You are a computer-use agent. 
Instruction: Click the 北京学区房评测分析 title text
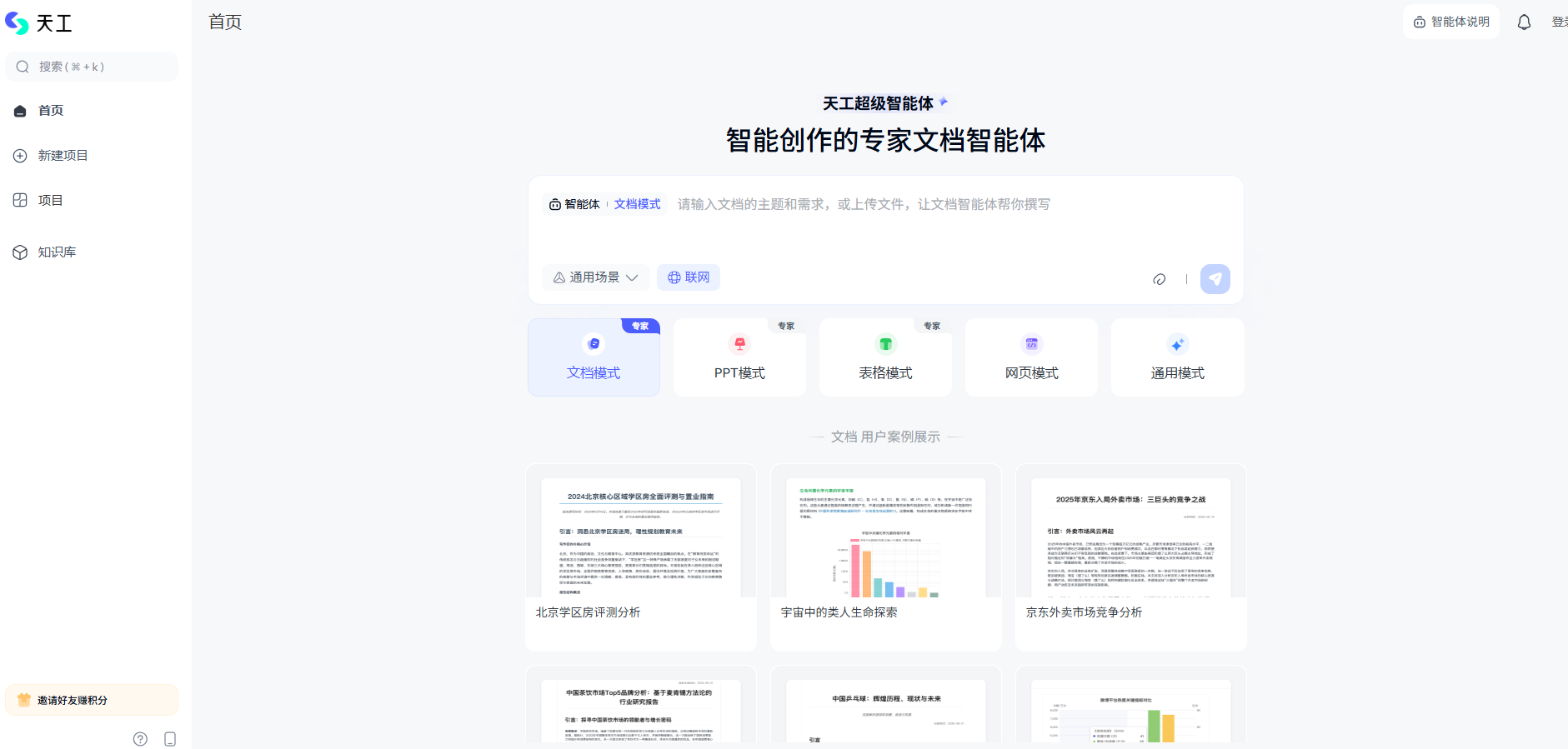point(588,612)
